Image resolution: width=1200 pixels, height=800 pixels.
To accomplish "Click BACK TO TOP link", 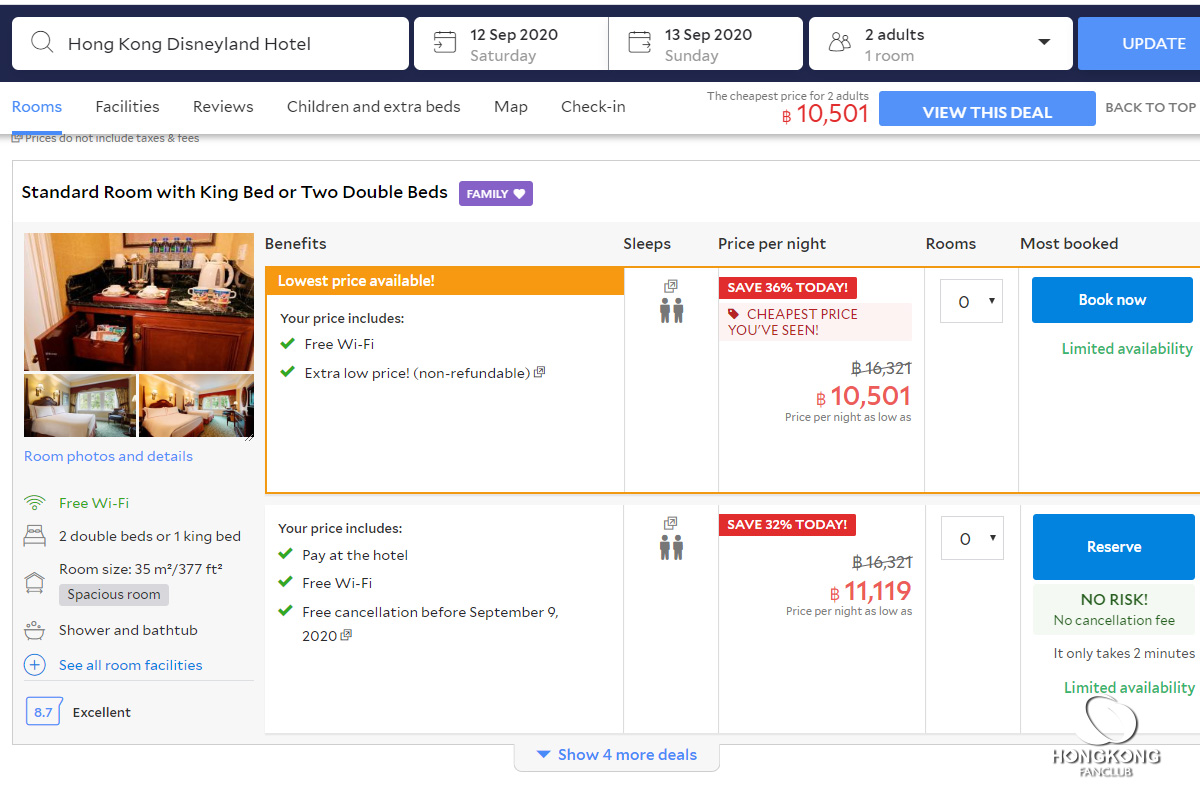I will (1150, 108).
